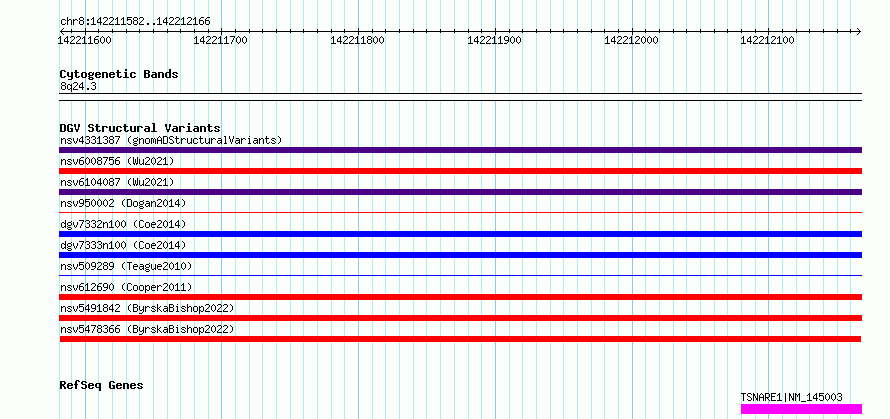Open variant nsv5478366 (ByrskaBishop2022) label
The image size is (890, 419).
147,329
